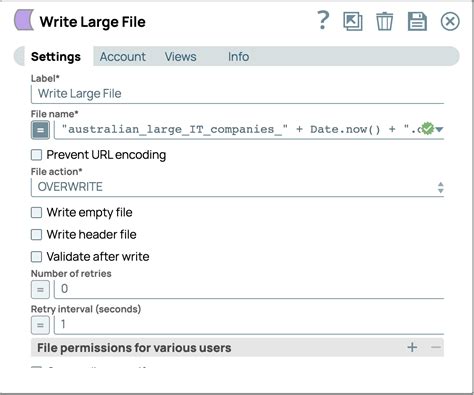Save settings with the floppy disk icon
This screenshot has height=395, width=474.
coord(417,21)
